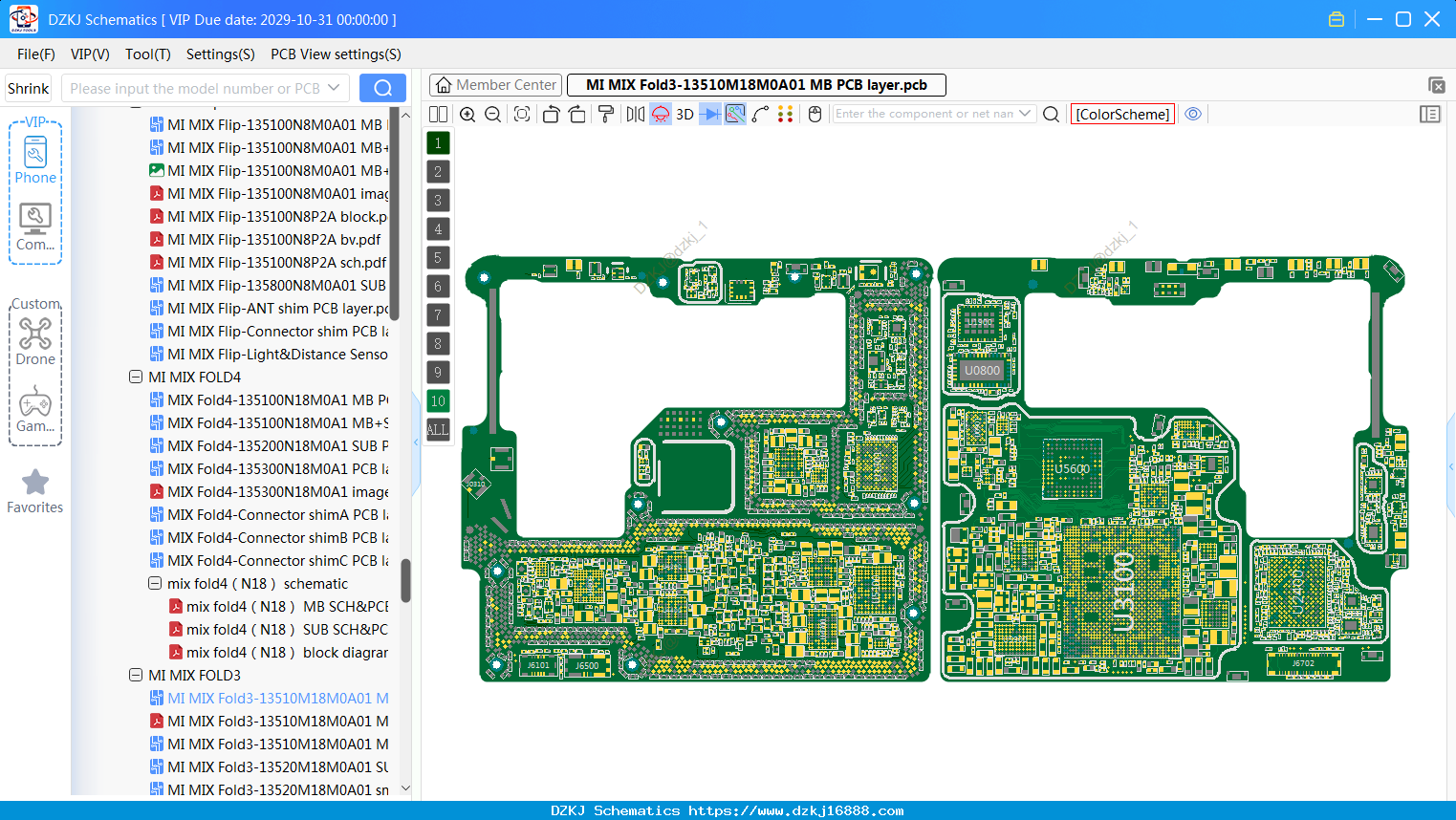
Task: Toggle the split view icon in PCB toolbar
Action: 438,114
